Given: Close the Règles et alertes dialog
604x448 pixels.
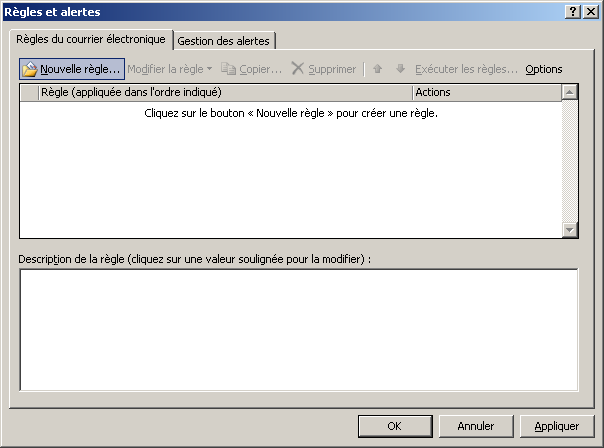Looking at the screenshot, I should tap(591, 12).
